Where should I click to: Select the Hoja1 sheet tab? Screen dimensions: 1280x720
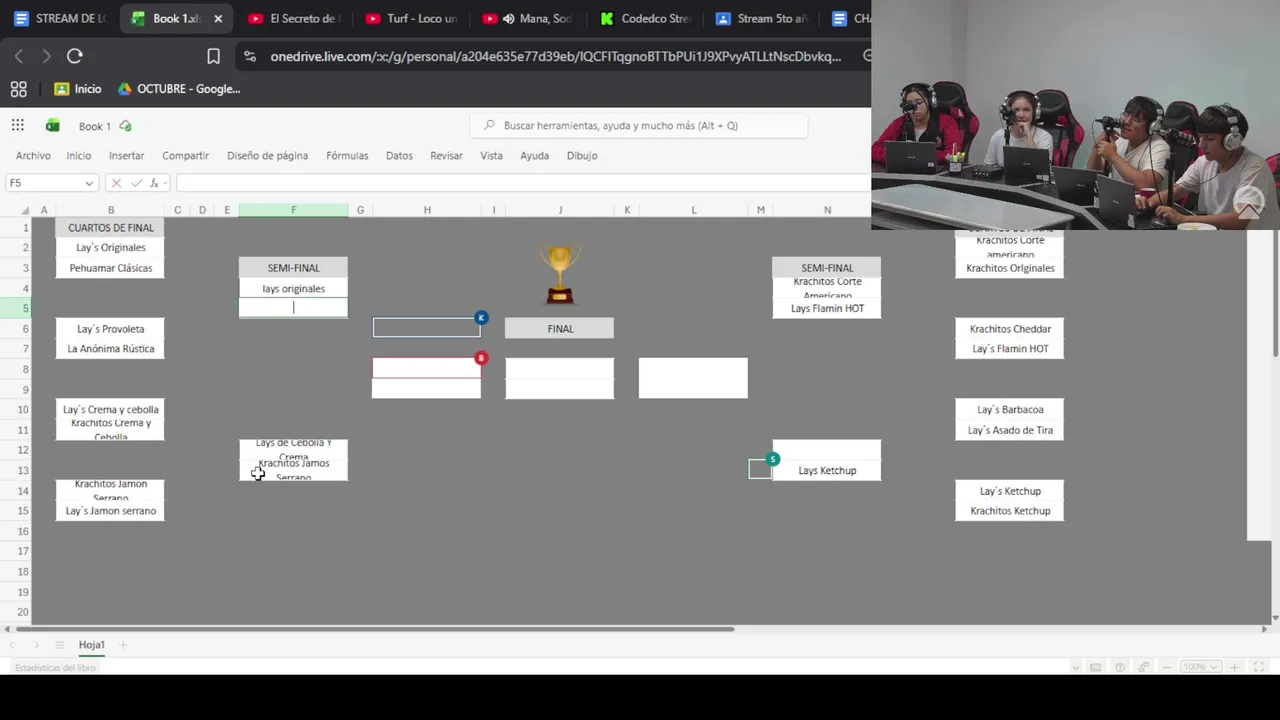91,645
